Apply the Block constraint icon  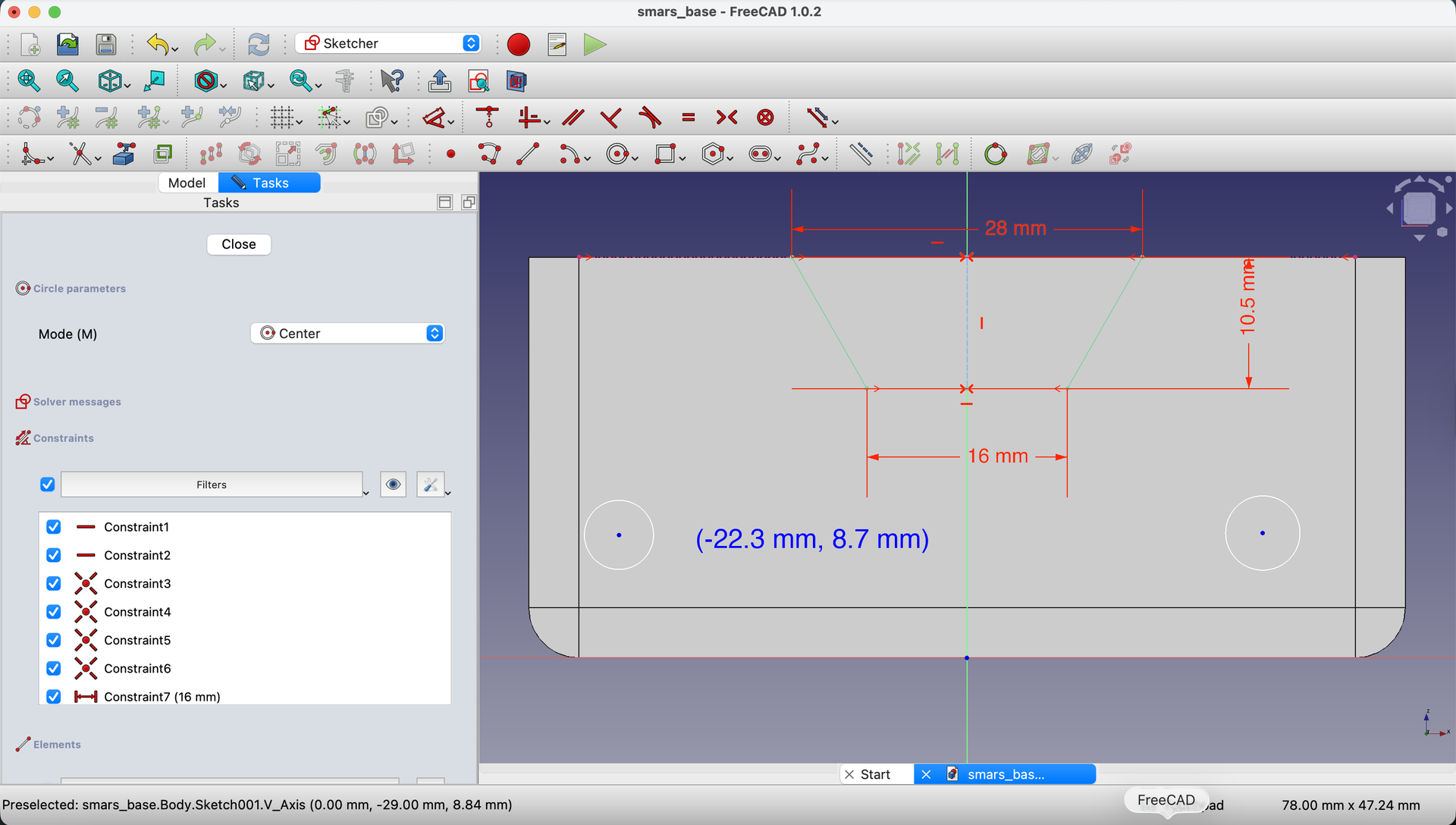click(x=766, y=117)
